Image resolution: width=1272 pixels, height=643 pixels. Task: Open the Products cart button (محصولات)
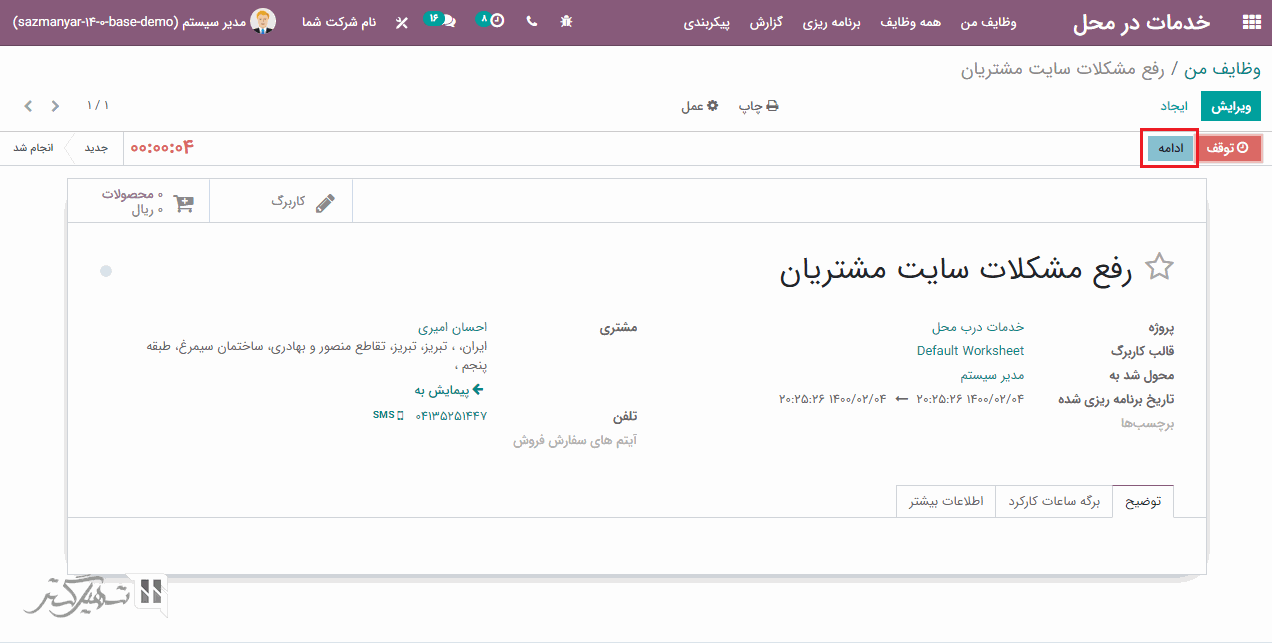pyautogui.click(x=147, y=202)
